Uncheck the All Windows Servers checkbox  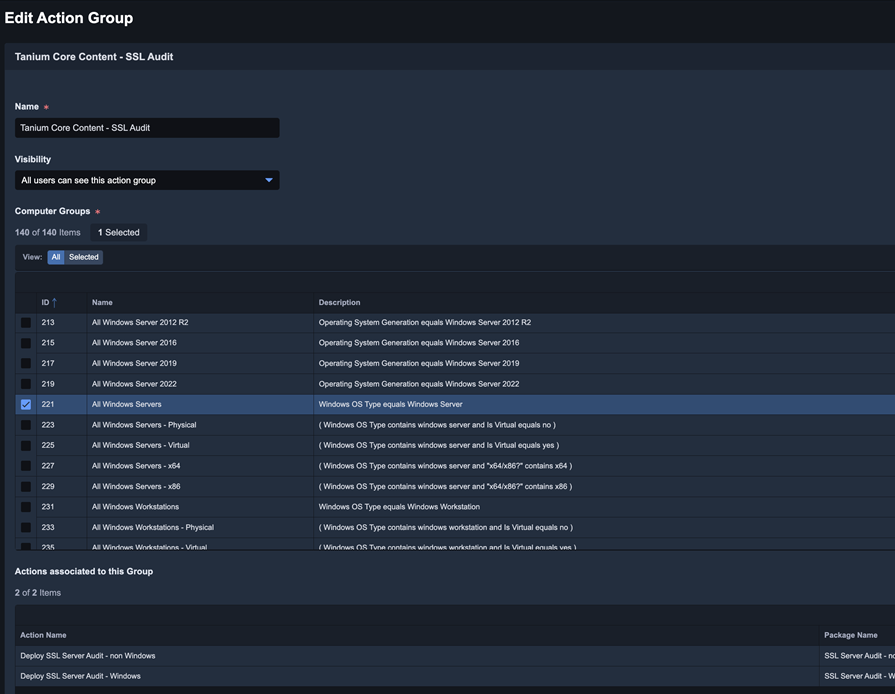click(26, 405)
